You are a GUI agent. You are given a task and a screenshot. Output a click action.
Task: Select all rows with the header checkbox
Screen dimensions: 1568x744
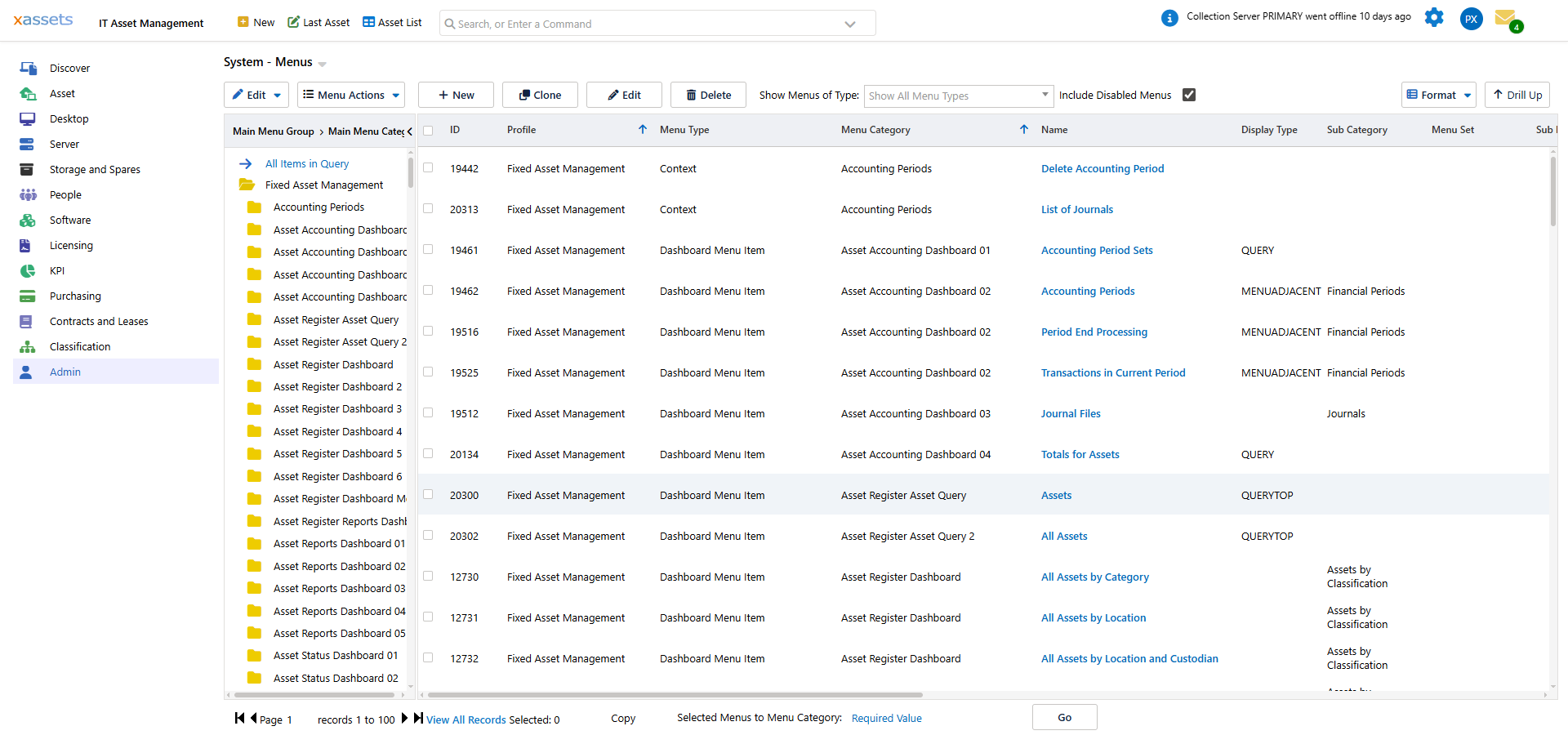pyautogui.click(x=428, y=129)
